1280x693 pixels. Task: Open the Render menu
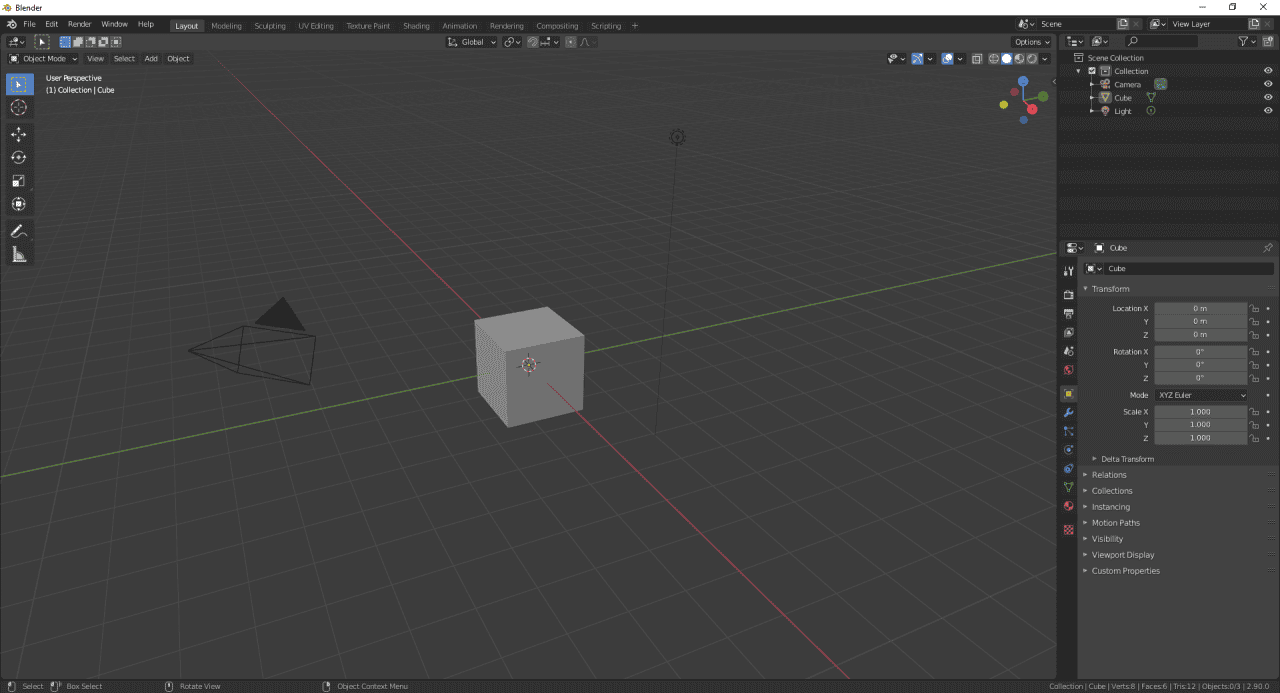pyautogui.click(x=79, y=24)
